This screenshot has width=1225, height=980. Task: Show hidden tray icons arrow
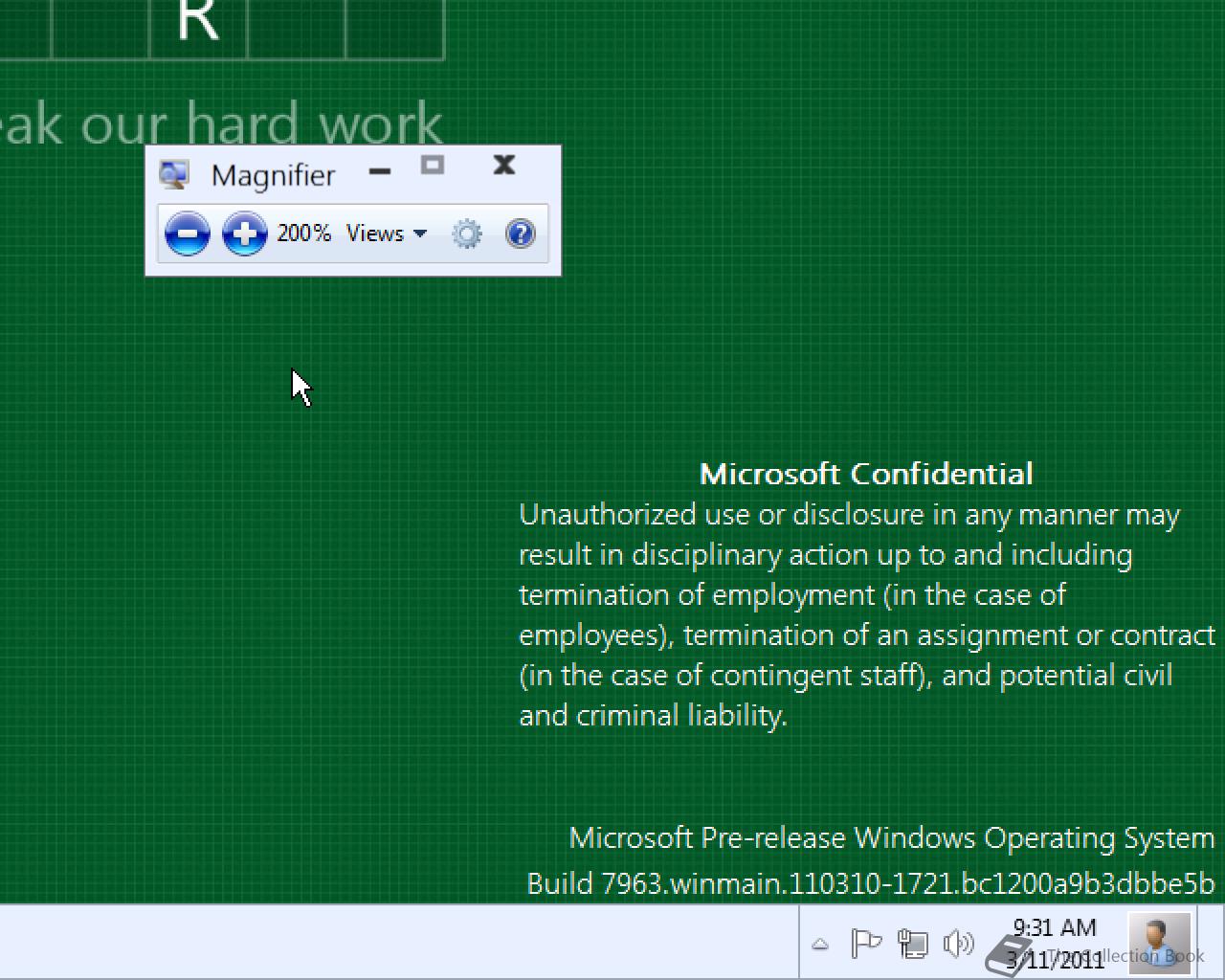click(820, 945)
